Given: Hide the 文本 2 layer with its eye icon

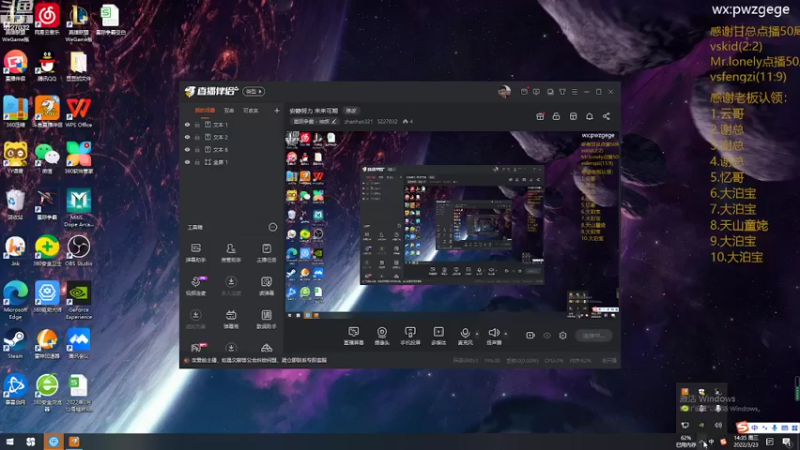Looking at the screenshot, I should 187,137.
